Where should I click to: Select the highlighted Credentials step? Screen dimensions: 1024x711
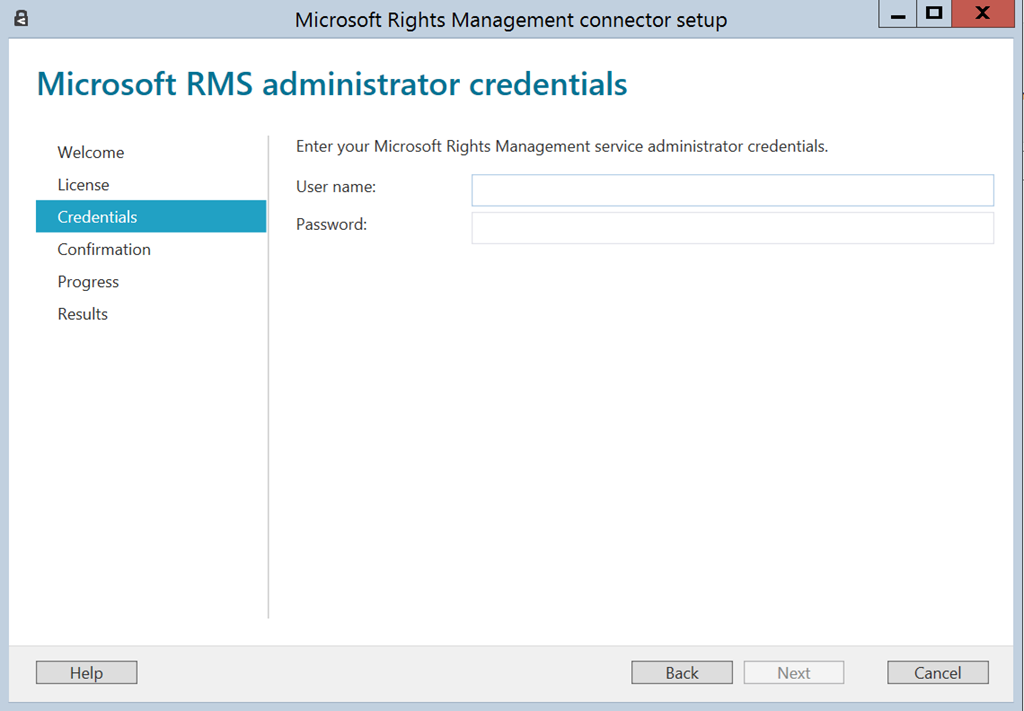(97, 217)
